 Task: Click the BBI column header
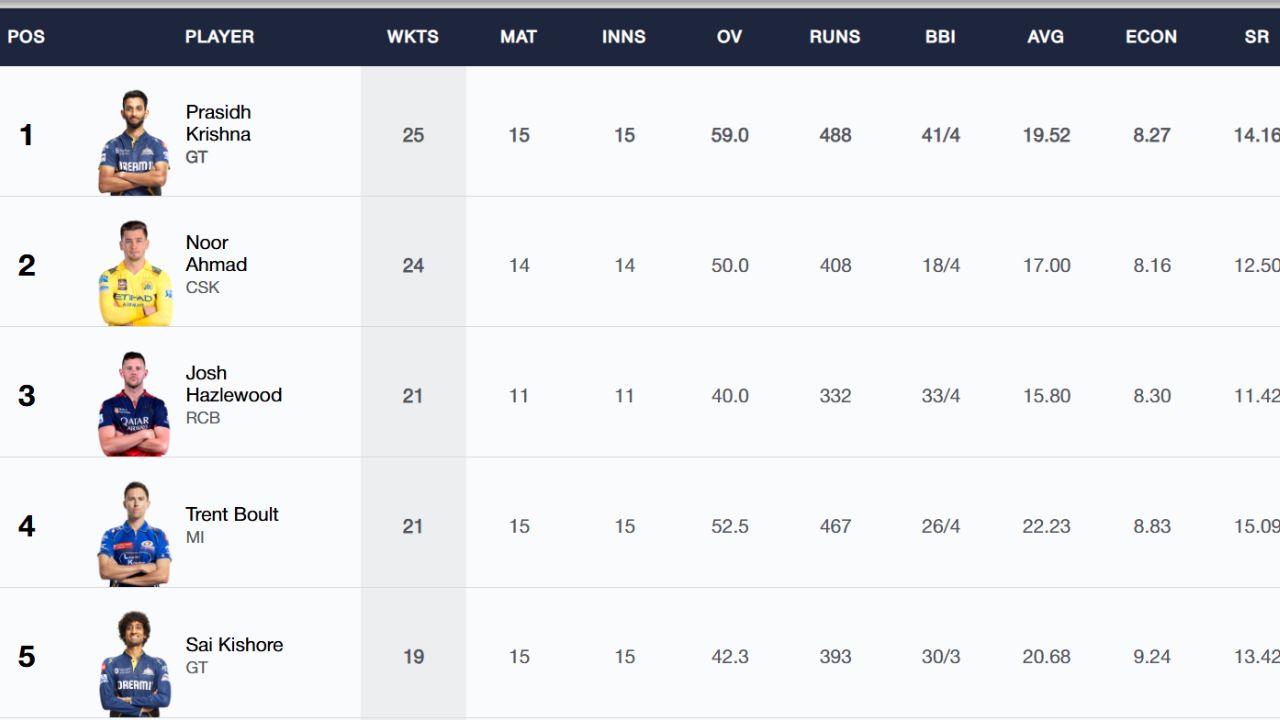pyautogui.click(x=940, y=36)
